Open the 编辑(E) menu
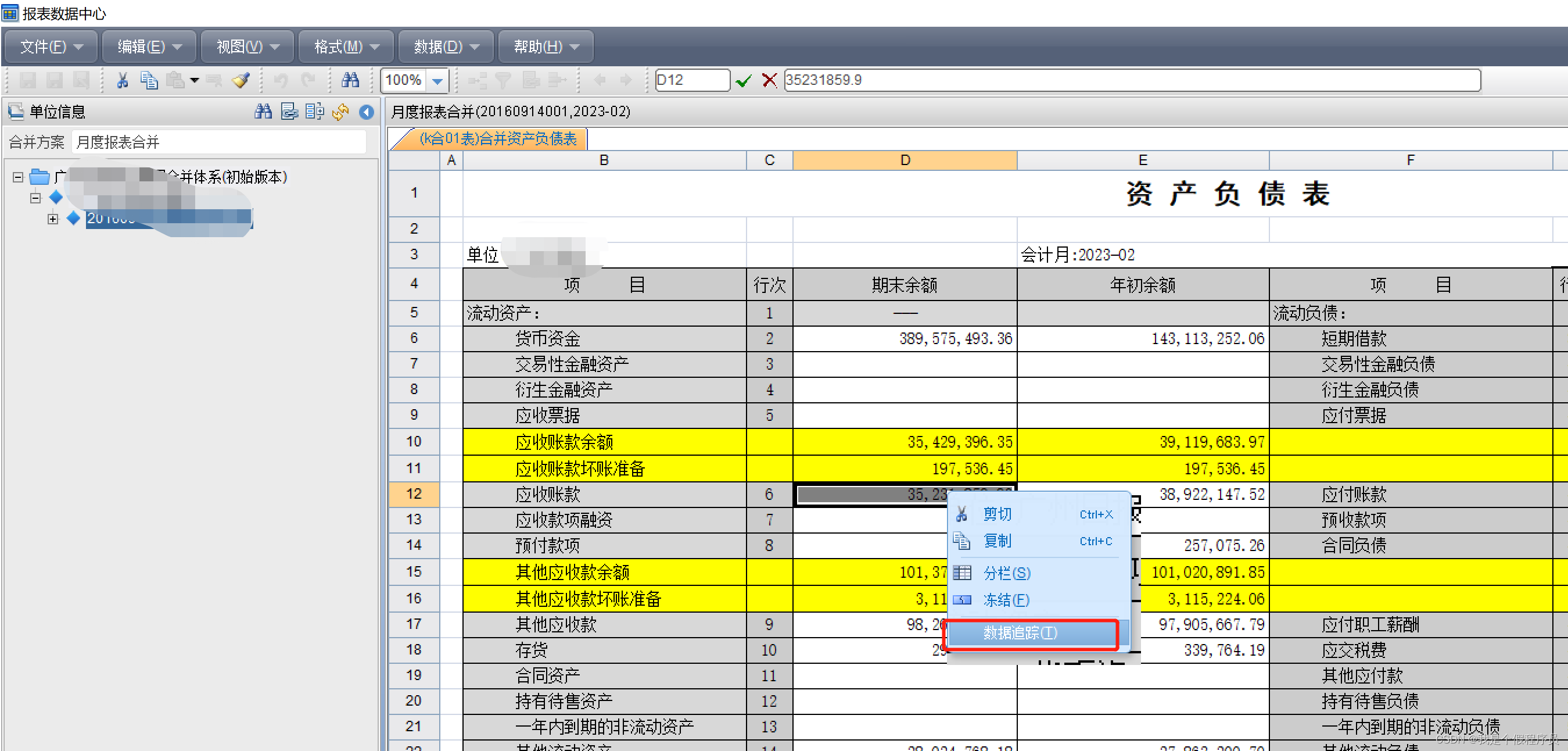 149,47
